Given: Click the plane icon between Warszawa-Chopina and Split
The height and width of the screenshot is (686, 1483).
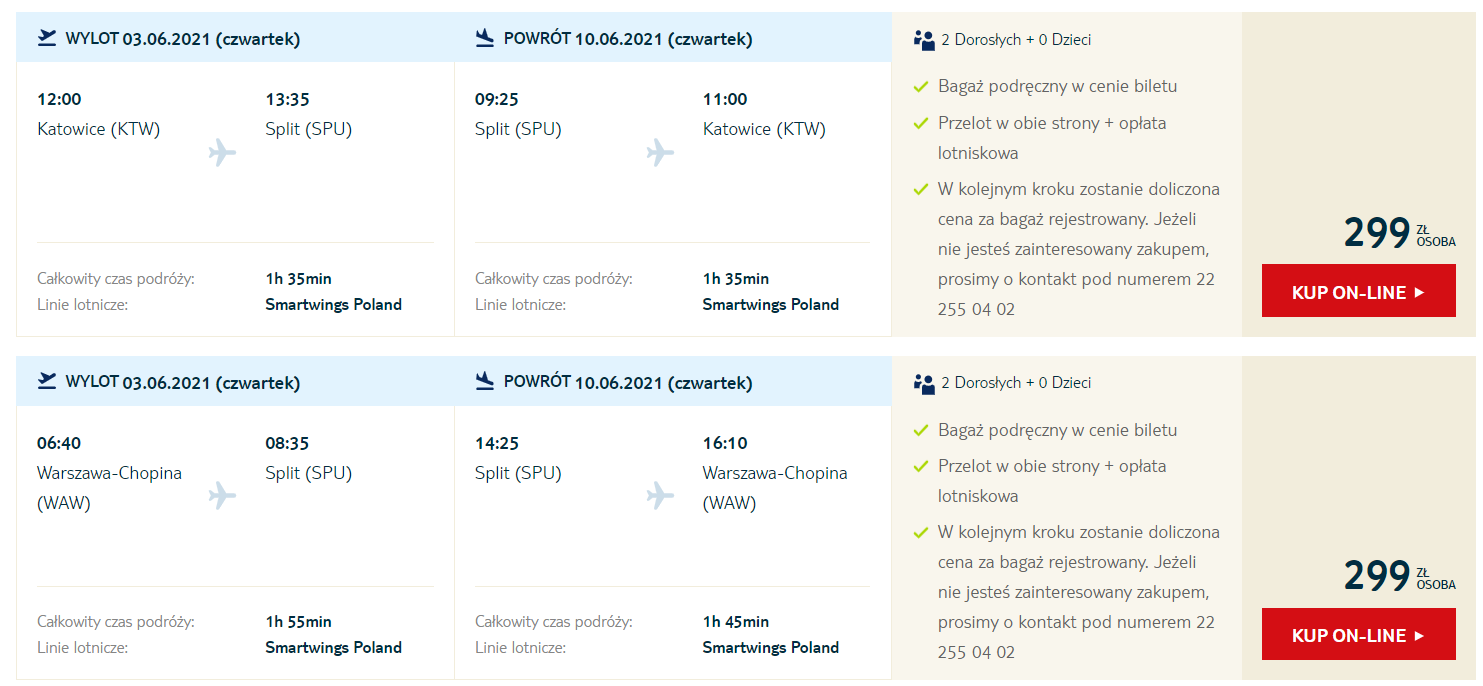Looking at the screenshot, I should coord(223,496).
